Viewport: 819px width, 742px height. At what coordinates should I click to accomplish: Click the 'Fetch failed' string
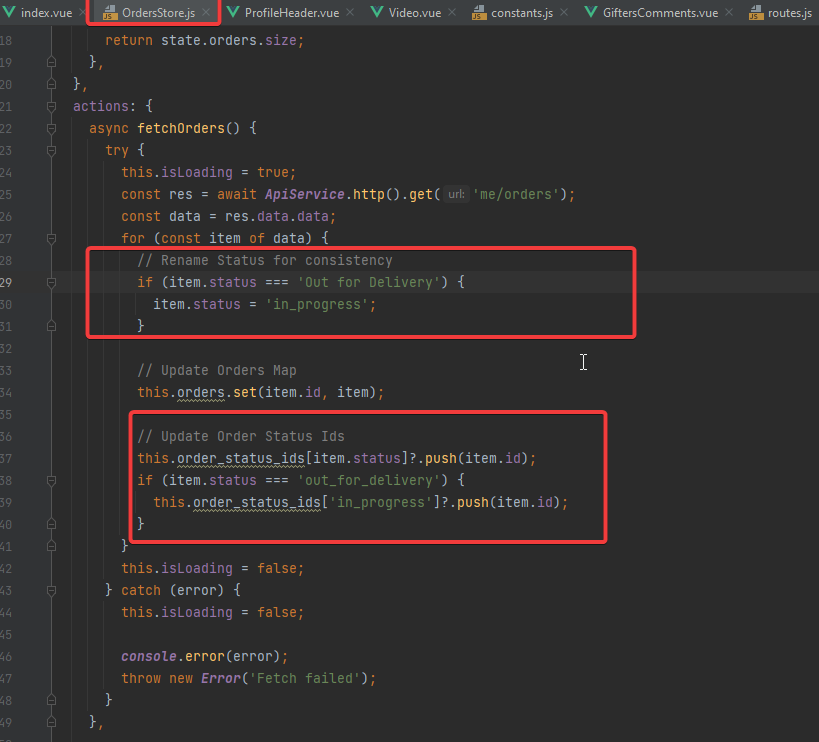pos(305,678)
